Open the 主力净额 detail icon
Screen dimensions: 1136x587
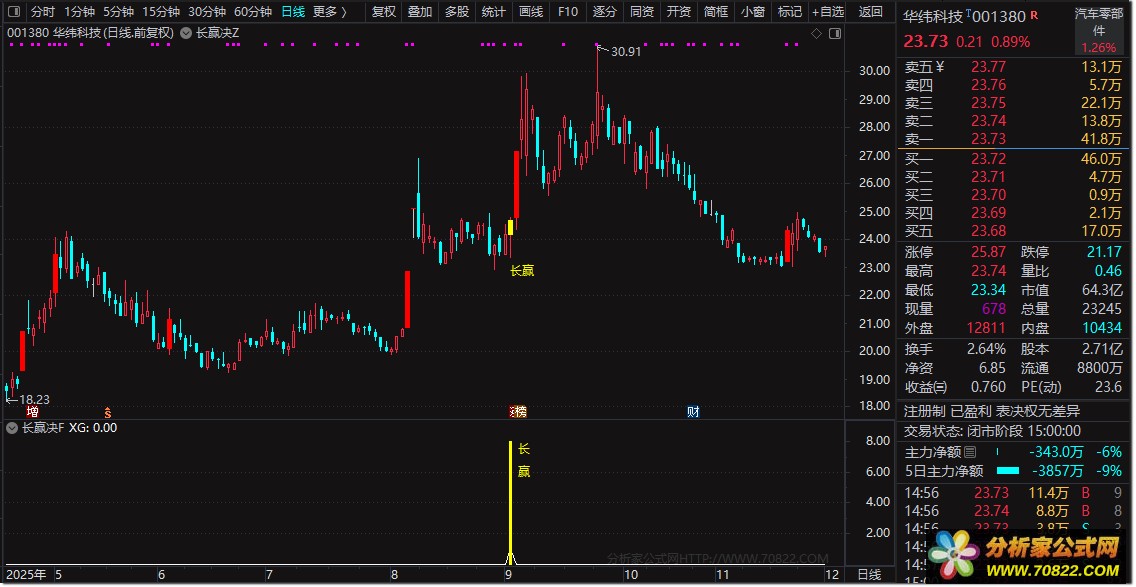pyautogui.click(x=970, y=452)
